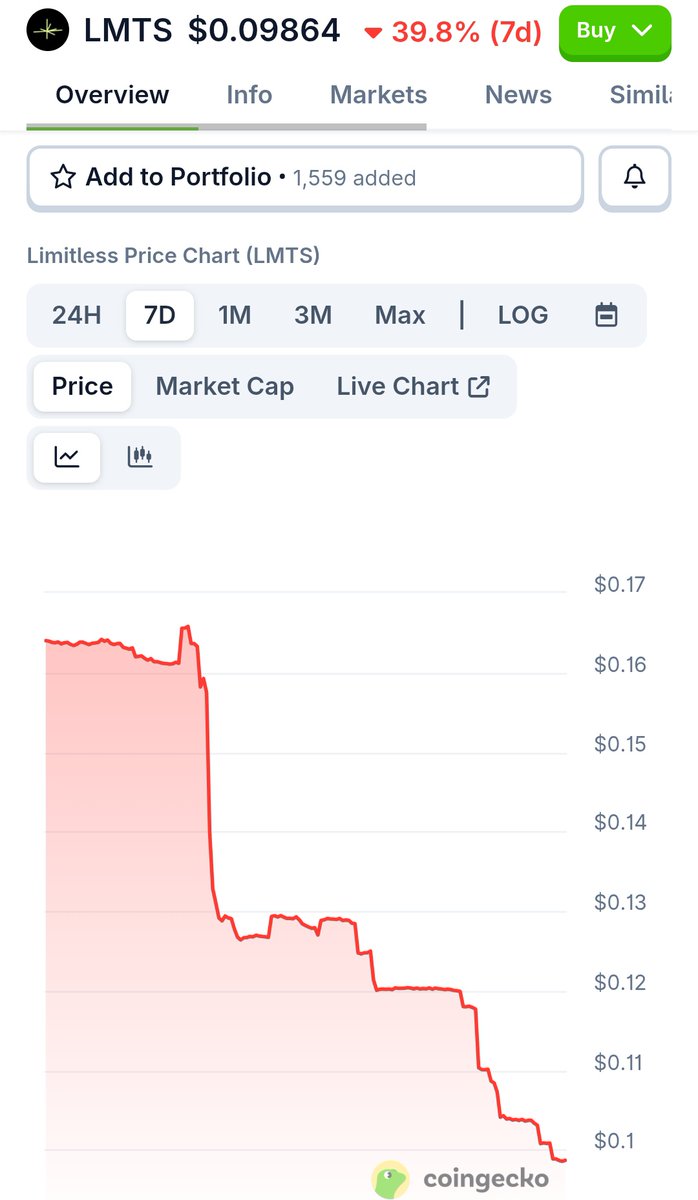This screenshot has width=698, height=1200.
Task: Toggle LOG scale on chart
Action: click(x=522, y=316)
